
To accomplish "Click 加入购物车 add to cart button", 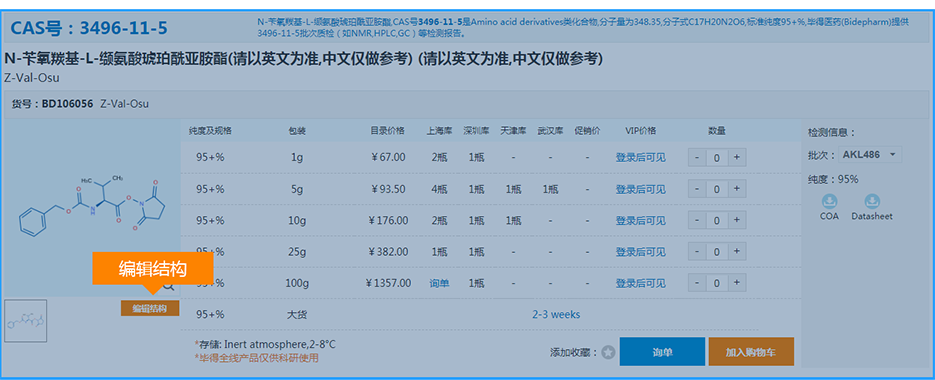I will point(751,351).
